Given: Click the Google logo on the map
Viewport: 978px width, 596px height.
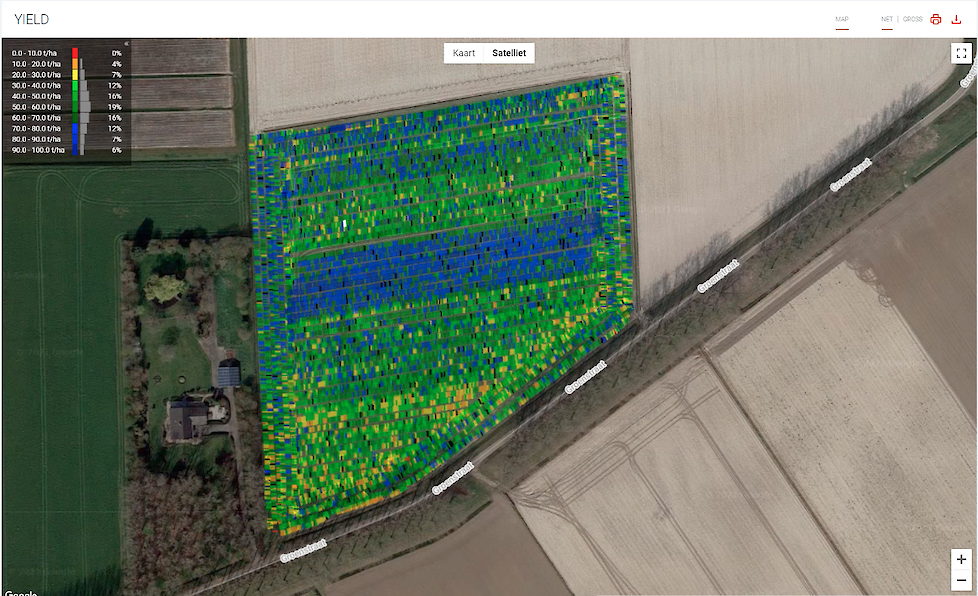Looking at the screenshot, I should [20, 592].
